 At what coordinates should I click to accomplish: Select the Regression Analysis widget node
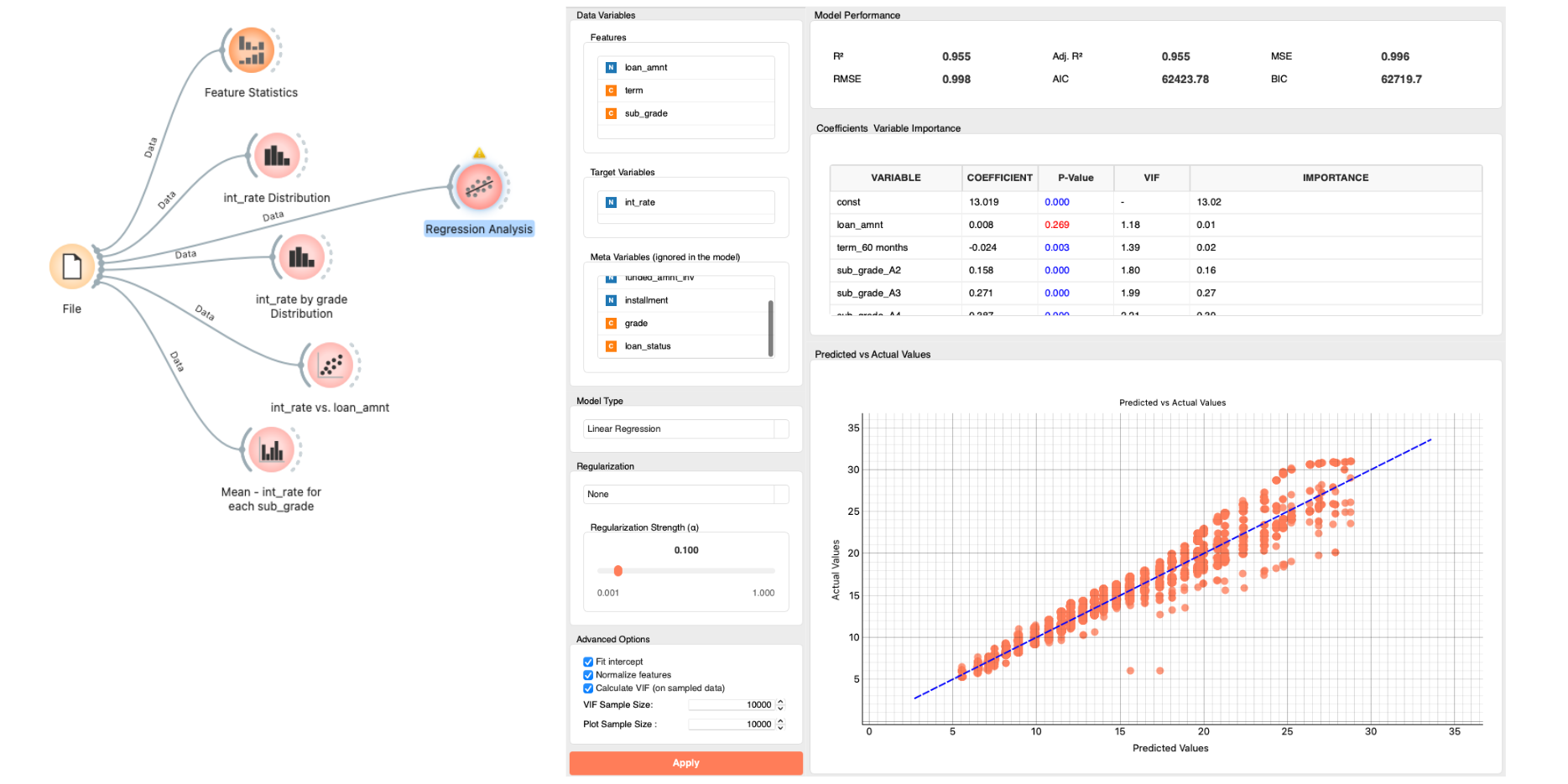479,187
